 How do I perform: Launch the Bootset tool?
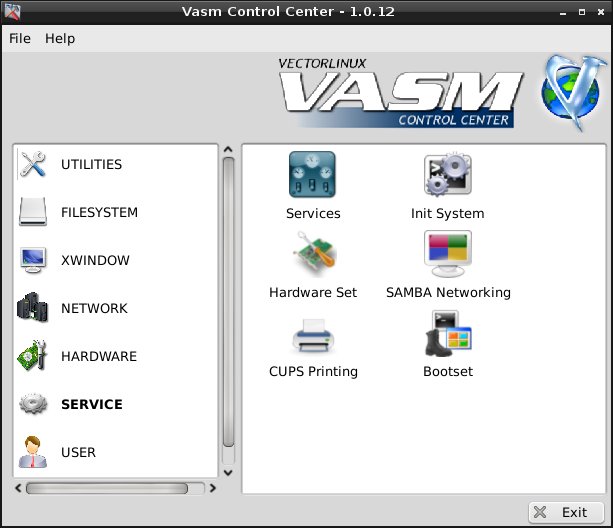point(447,333)
